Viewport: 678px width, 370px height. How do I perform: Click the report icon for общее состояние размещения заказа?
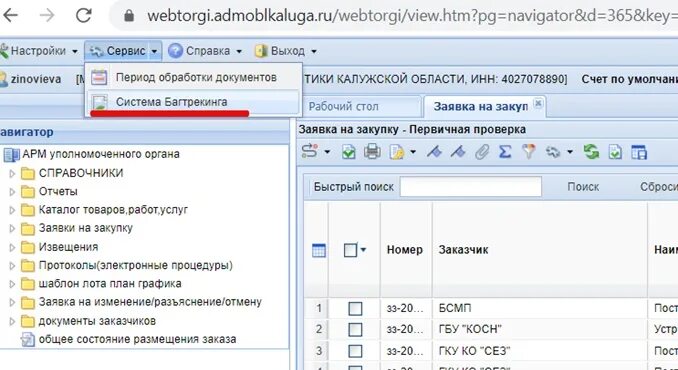coord(28,339)
